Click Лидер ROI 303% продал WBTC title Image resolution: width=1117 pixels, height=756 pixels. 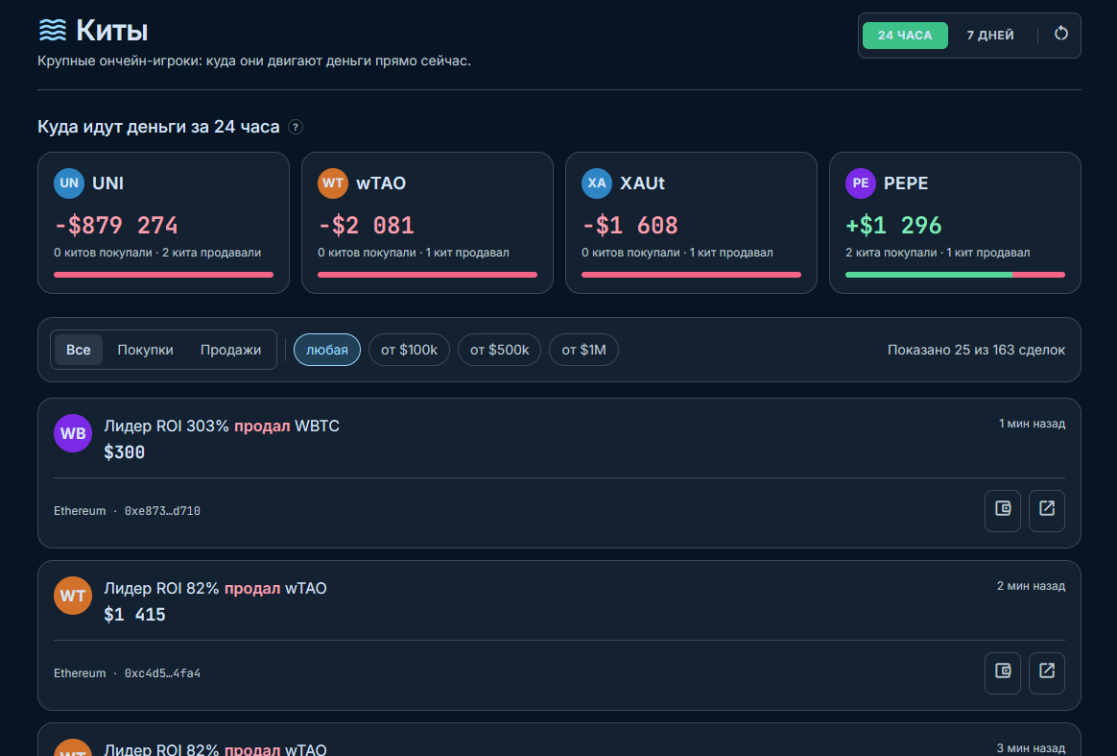[222, 426]
